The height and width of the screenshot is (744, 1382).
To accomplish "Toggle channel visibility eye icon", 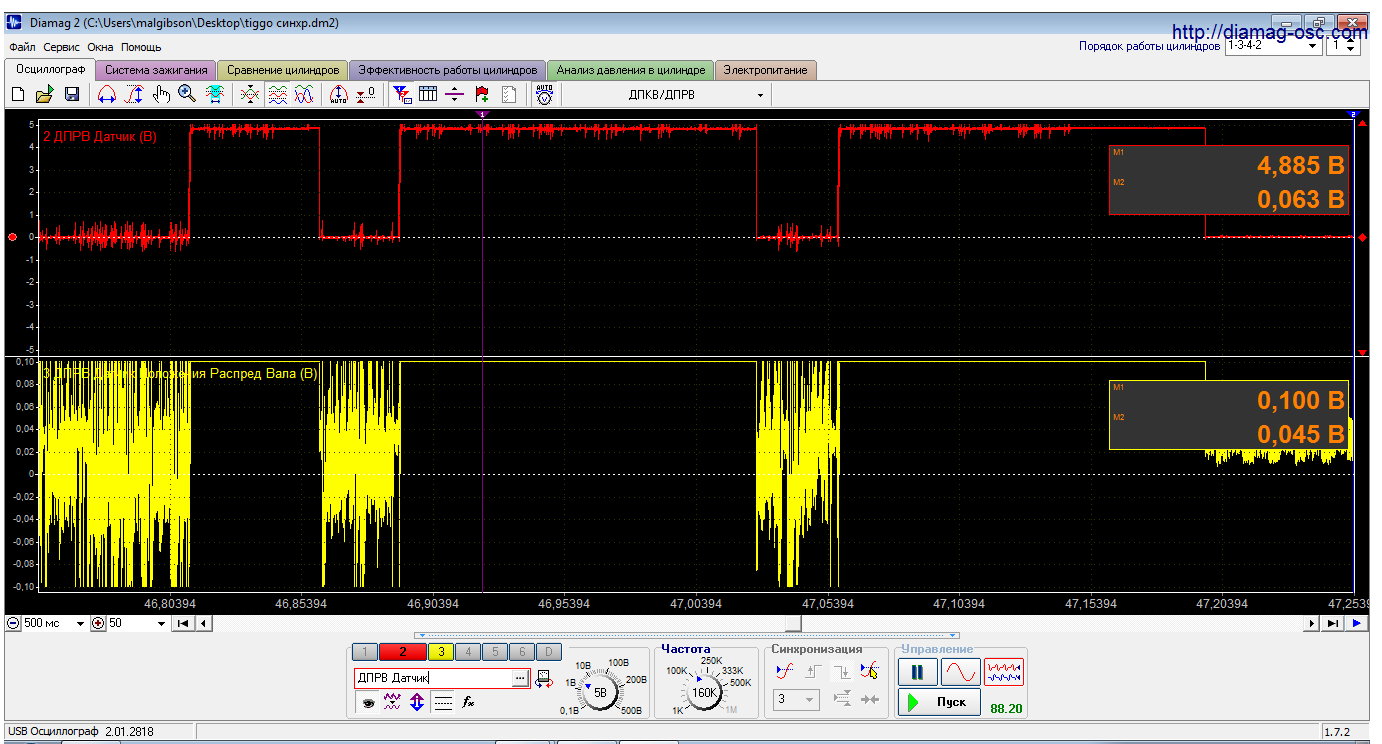I will coord(368,703).
